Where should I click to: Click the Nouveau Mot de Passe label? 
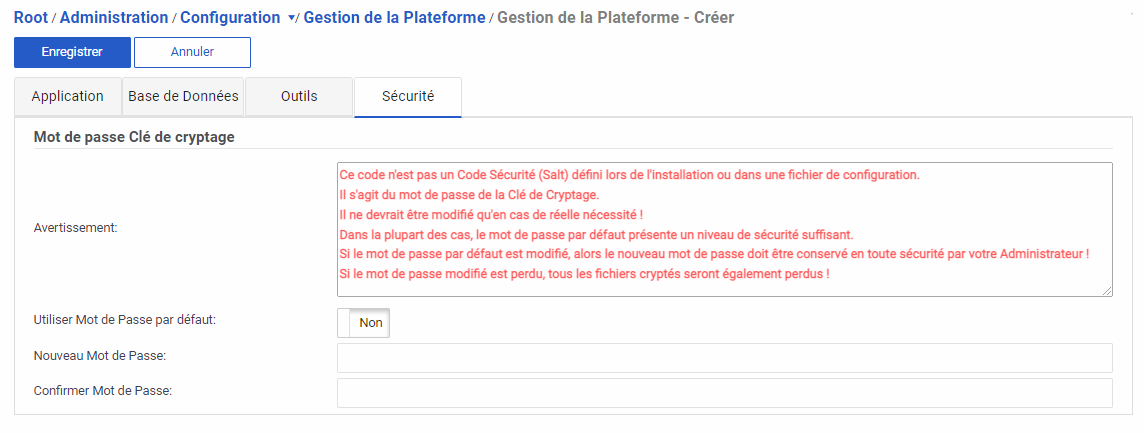click(100, 356)
